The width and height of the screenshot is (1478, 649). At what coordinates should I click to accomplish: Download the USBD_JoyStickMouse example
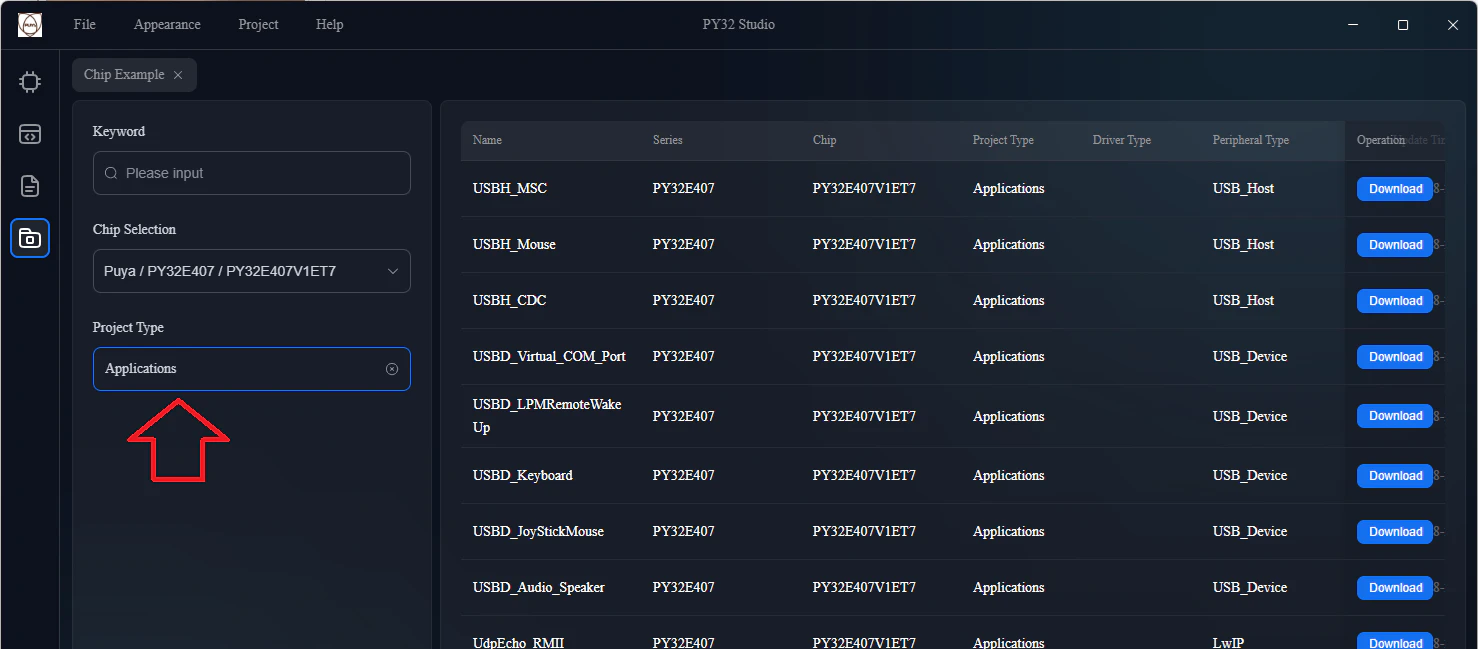coord(1395,532)
